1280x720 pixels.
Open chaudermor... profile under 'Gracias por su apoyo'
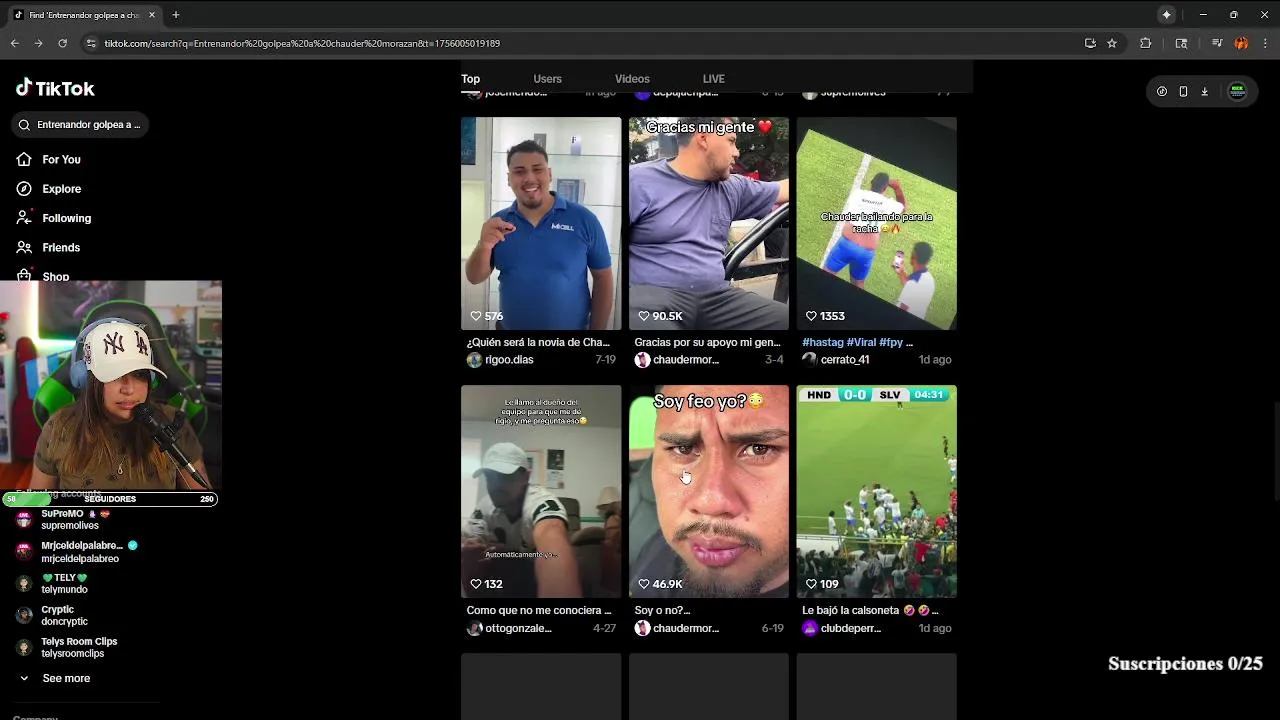tap(686, 360)
